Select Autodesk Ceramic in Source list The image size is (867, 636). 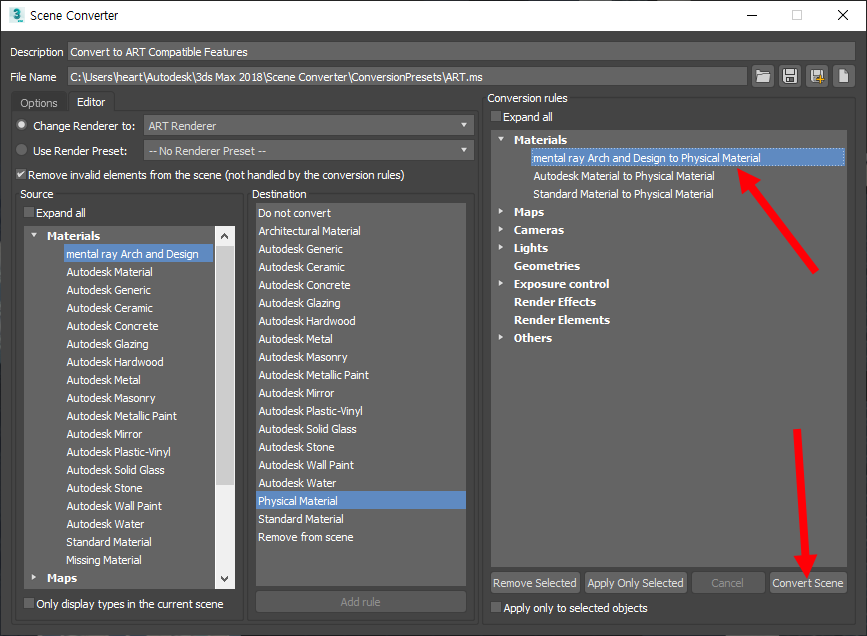pos(109,307)
